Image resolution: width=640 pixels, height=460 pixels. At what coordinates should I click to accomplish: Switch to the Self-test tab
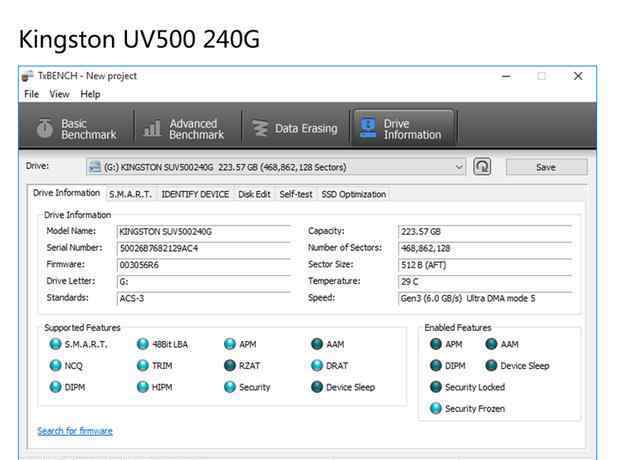coord(296,194)
